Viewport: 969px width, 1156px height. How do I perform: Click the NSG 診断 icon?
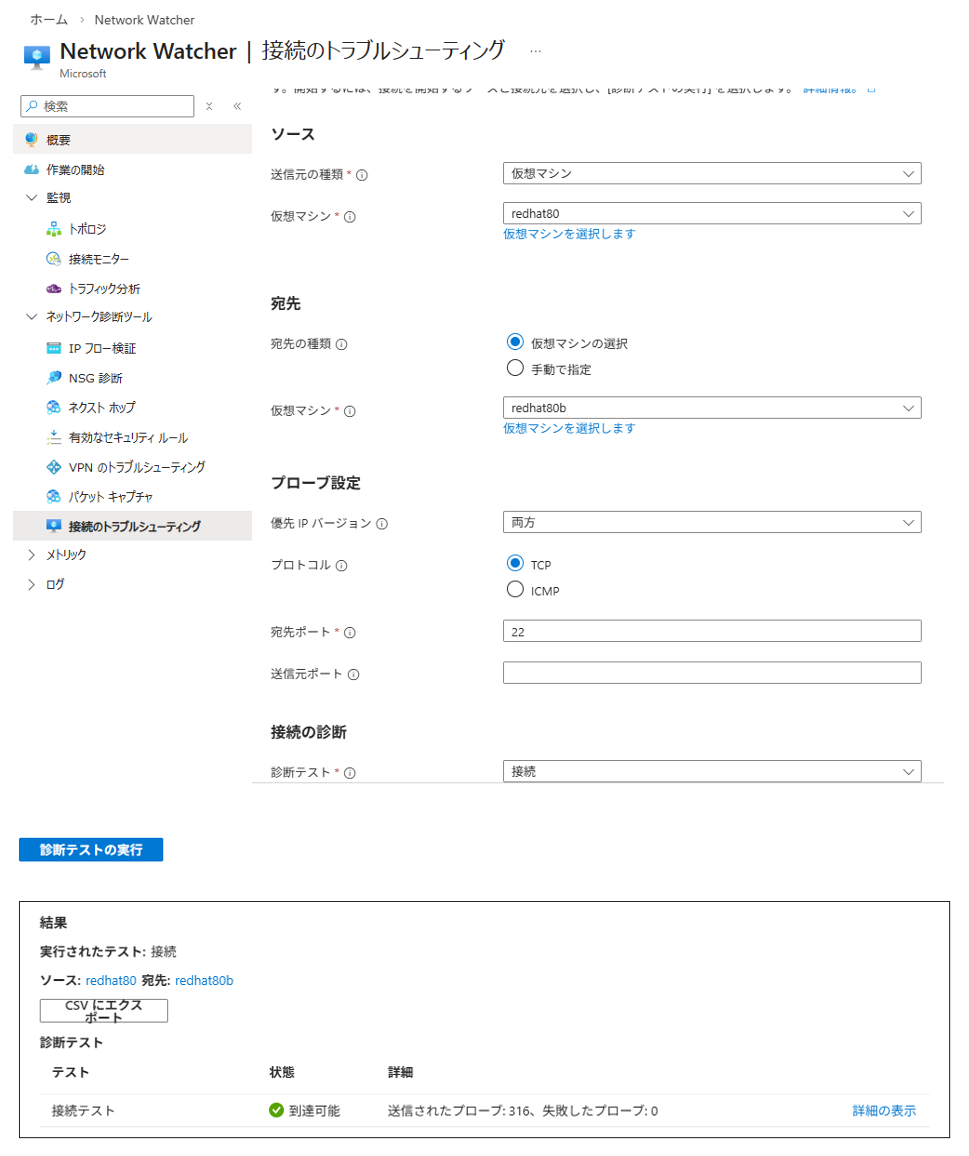pos(54,377)
